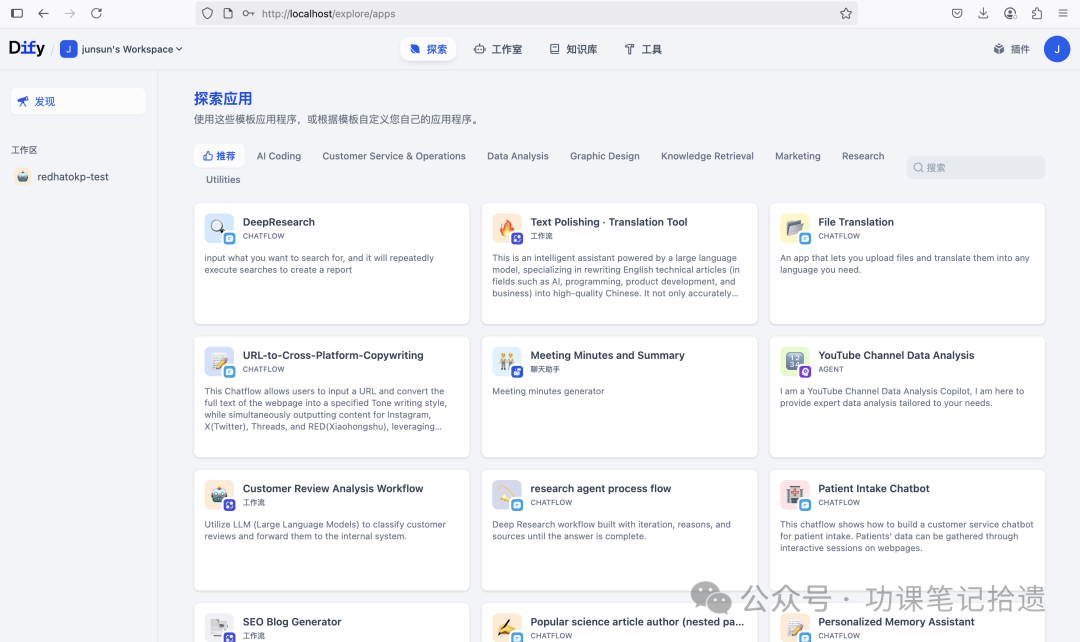Click the redhatokp-test workspace avatar icon
1080x642 pixels.
pos(22,176)
